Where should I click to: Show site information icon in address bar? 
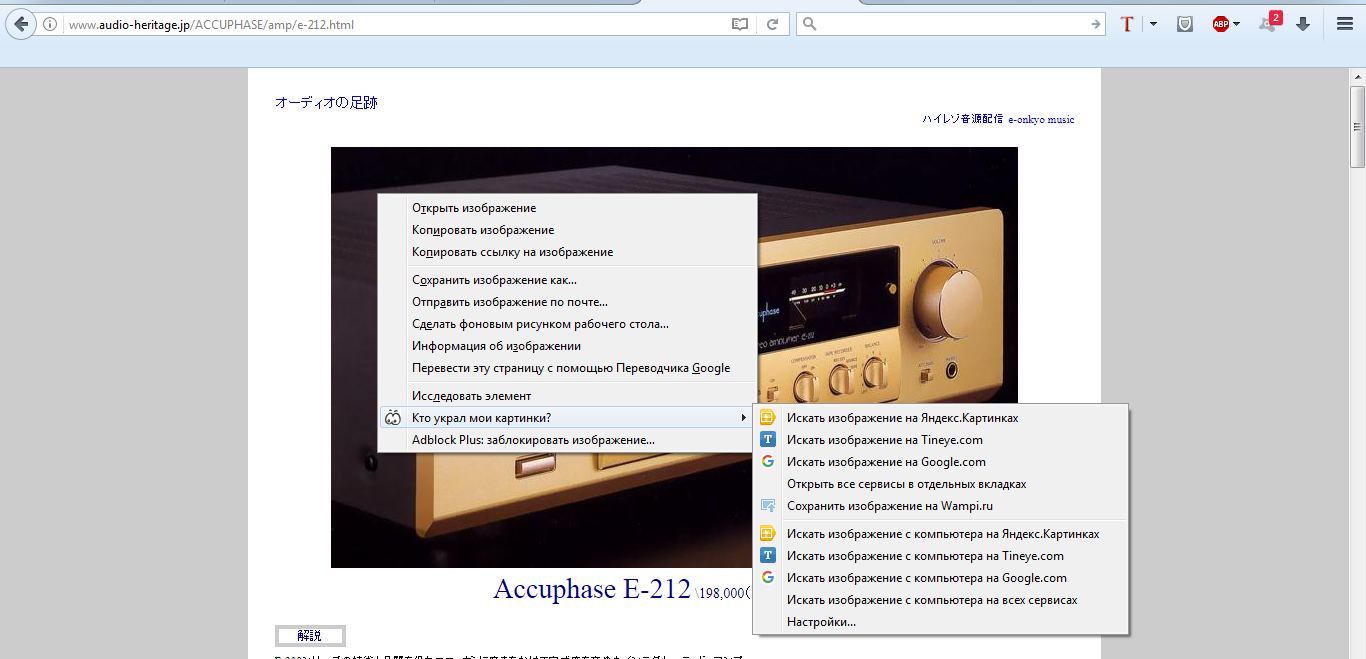[x=50, y=24]
